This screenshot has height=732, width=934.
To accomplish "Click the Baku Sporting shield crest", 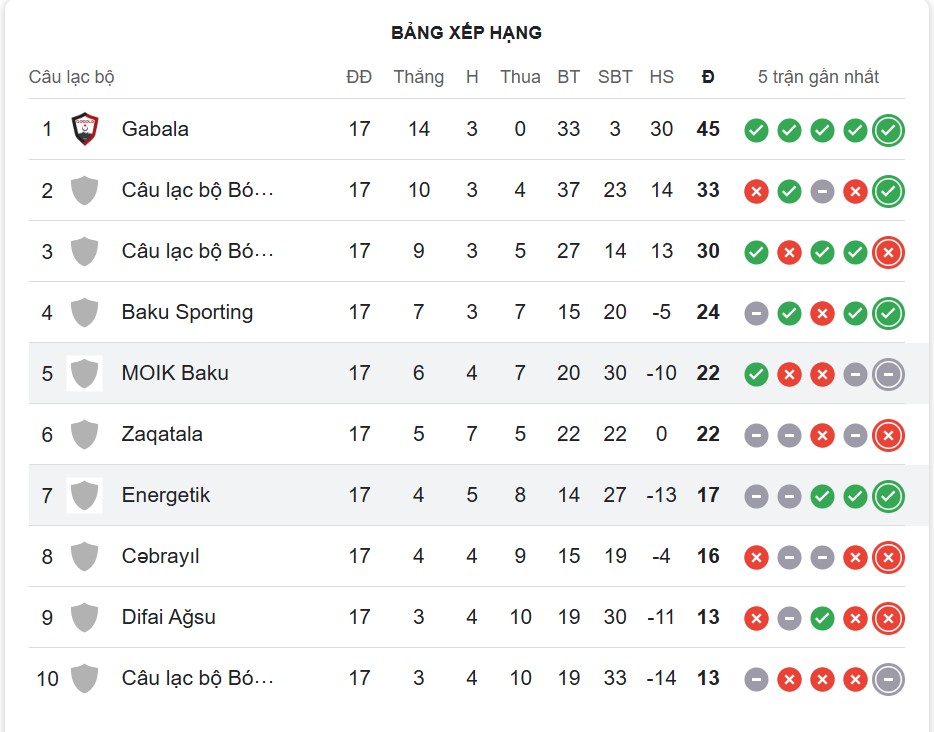I will click(85, 312).
